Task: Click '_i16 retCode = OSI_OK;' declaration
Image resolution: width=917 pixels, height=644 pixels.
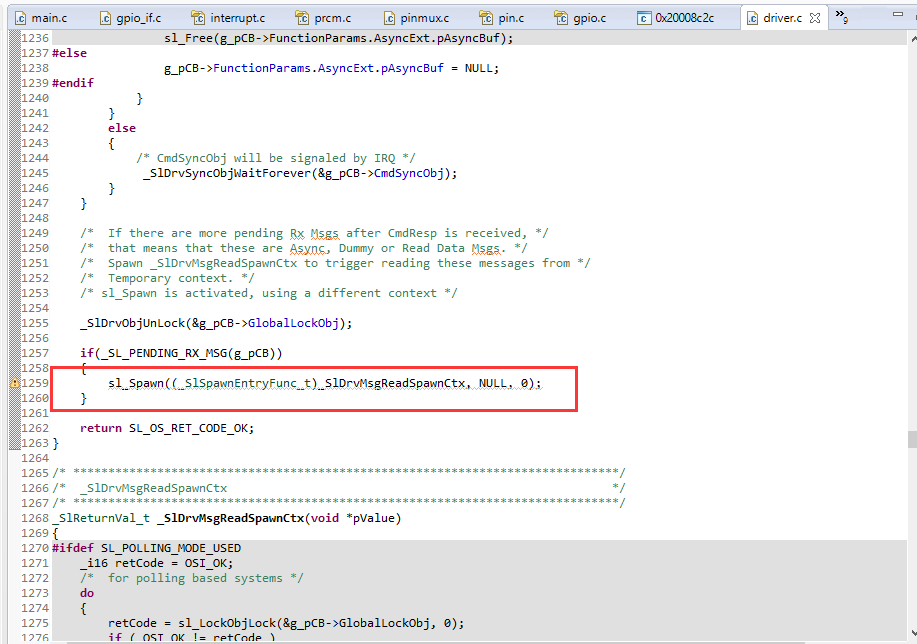Action: (x=157, y=563)
